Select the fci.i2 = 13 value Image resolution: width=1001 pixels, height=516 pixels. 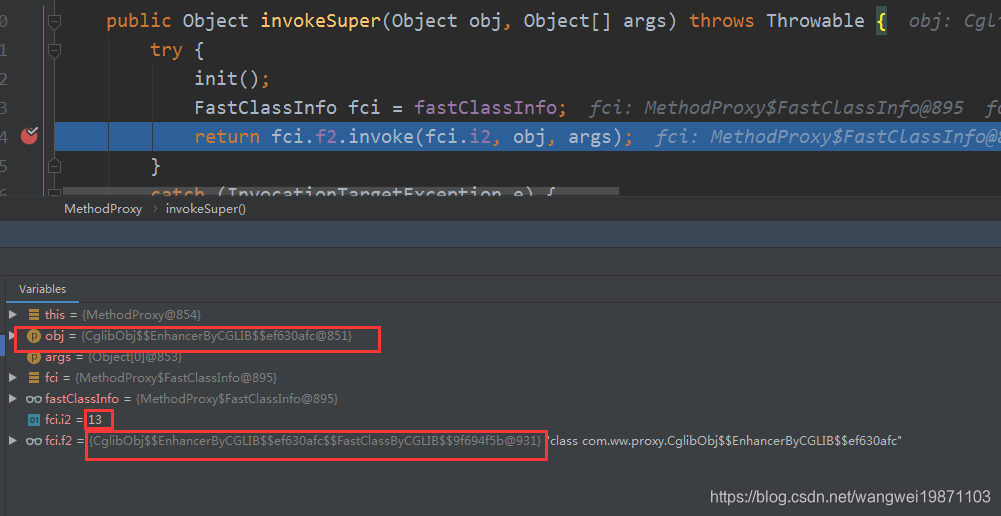tap(95, 420)
